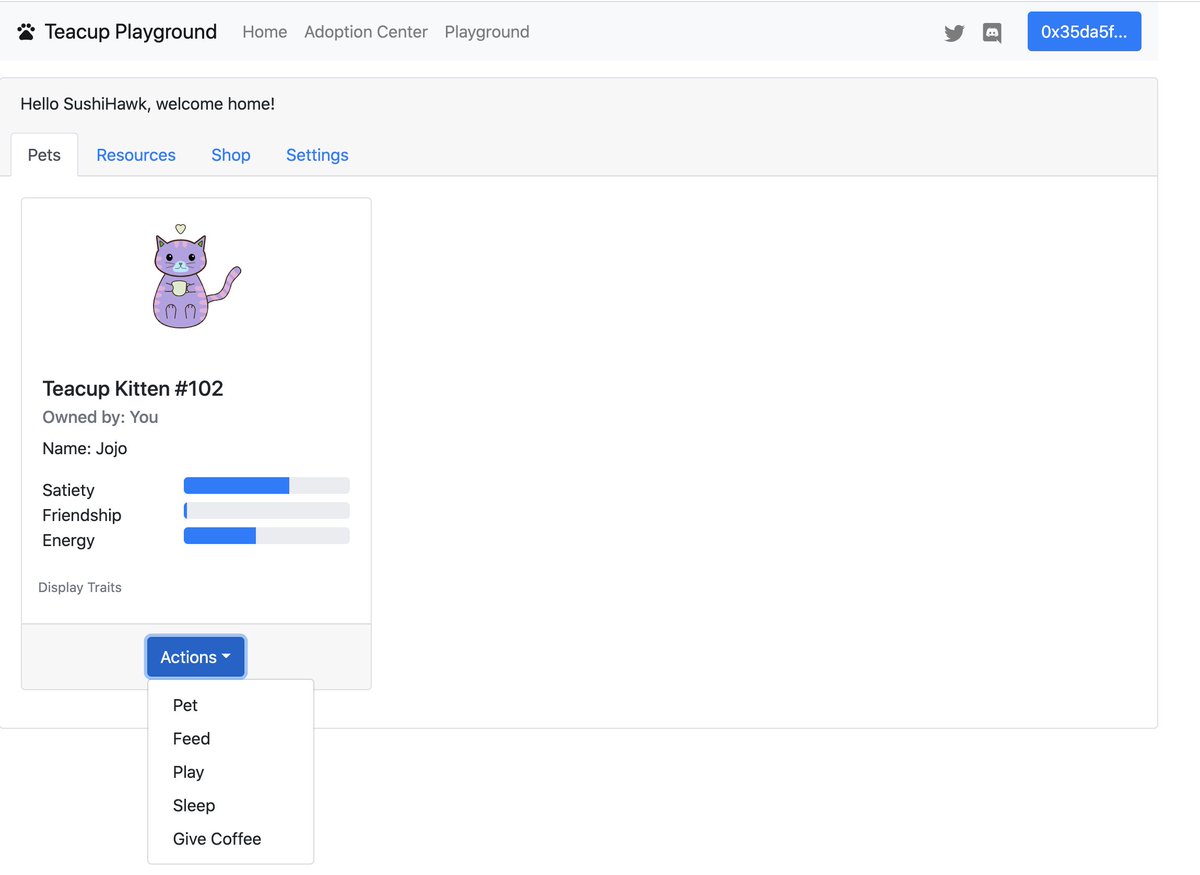Click the 'Name: Jojo' text
This screenshot has width=1200, height=875.
pyautogui.click(x=85, y=448)
